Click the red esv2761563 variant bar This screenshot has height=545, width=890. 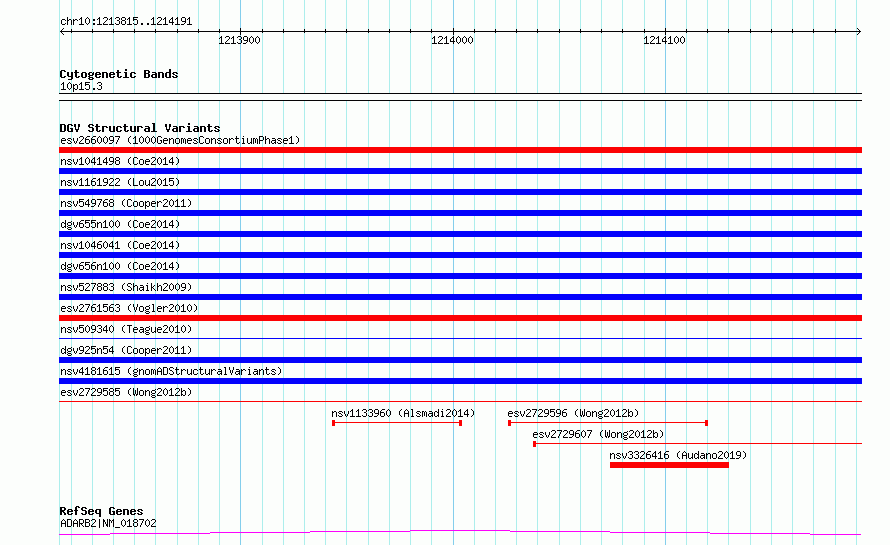pos(460,318)
